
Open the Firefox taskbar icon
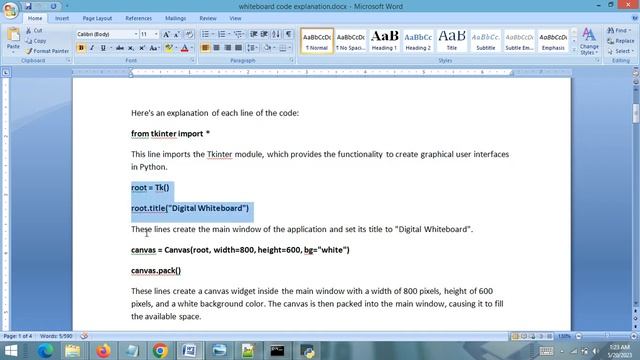point(103,351)
